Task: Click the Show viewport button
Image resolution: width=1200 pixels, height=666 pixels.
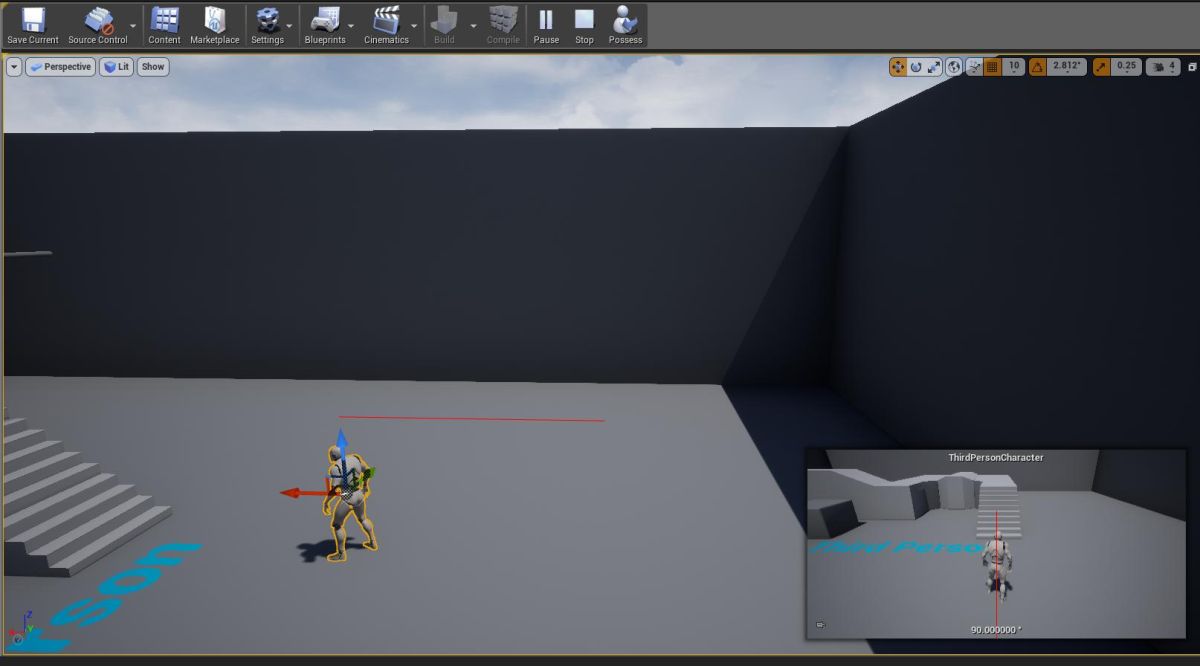Action: tap(153, 67)
